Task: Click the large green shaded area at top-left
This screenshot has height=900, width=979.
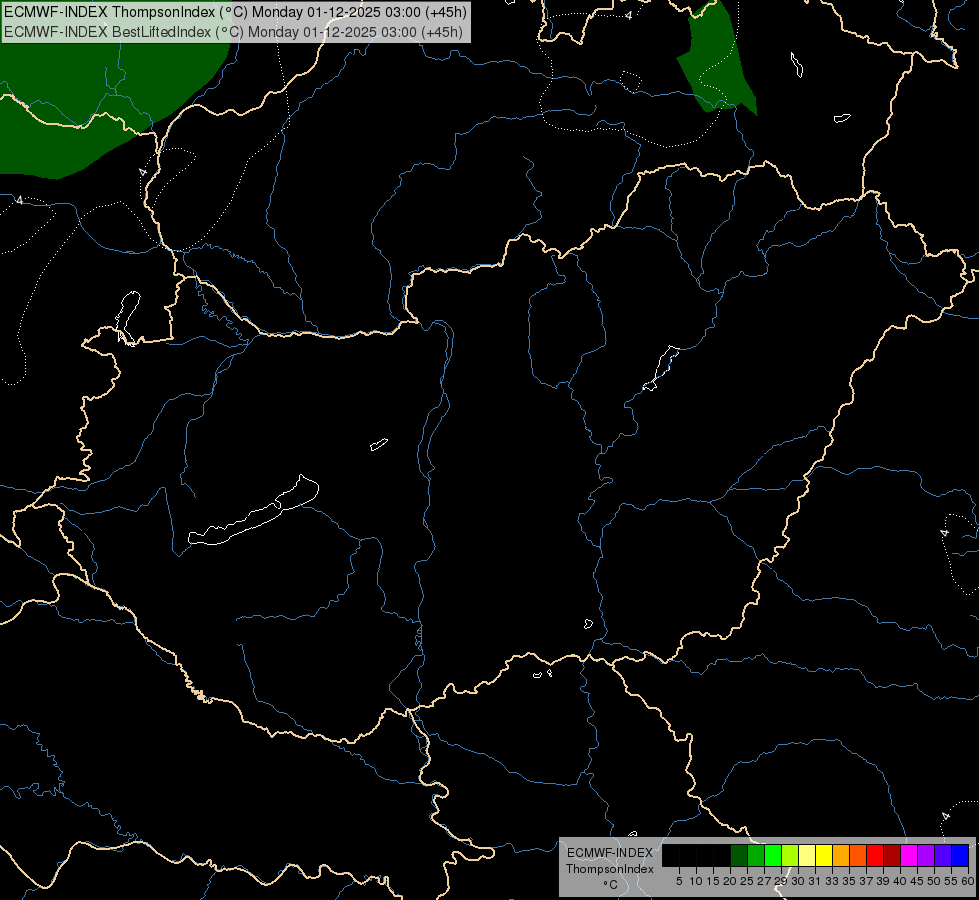Action: point(94,106)
